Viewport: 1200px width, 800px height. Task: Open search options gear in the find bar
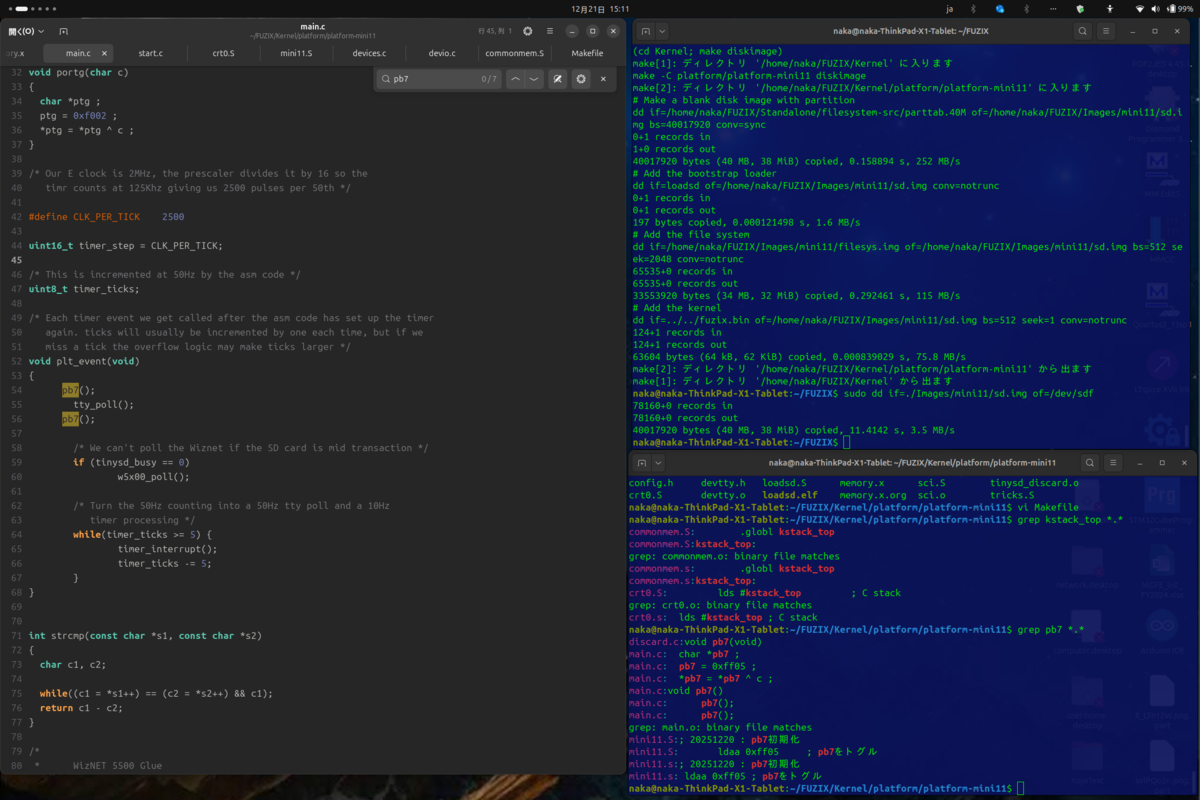tap(581, 79)
